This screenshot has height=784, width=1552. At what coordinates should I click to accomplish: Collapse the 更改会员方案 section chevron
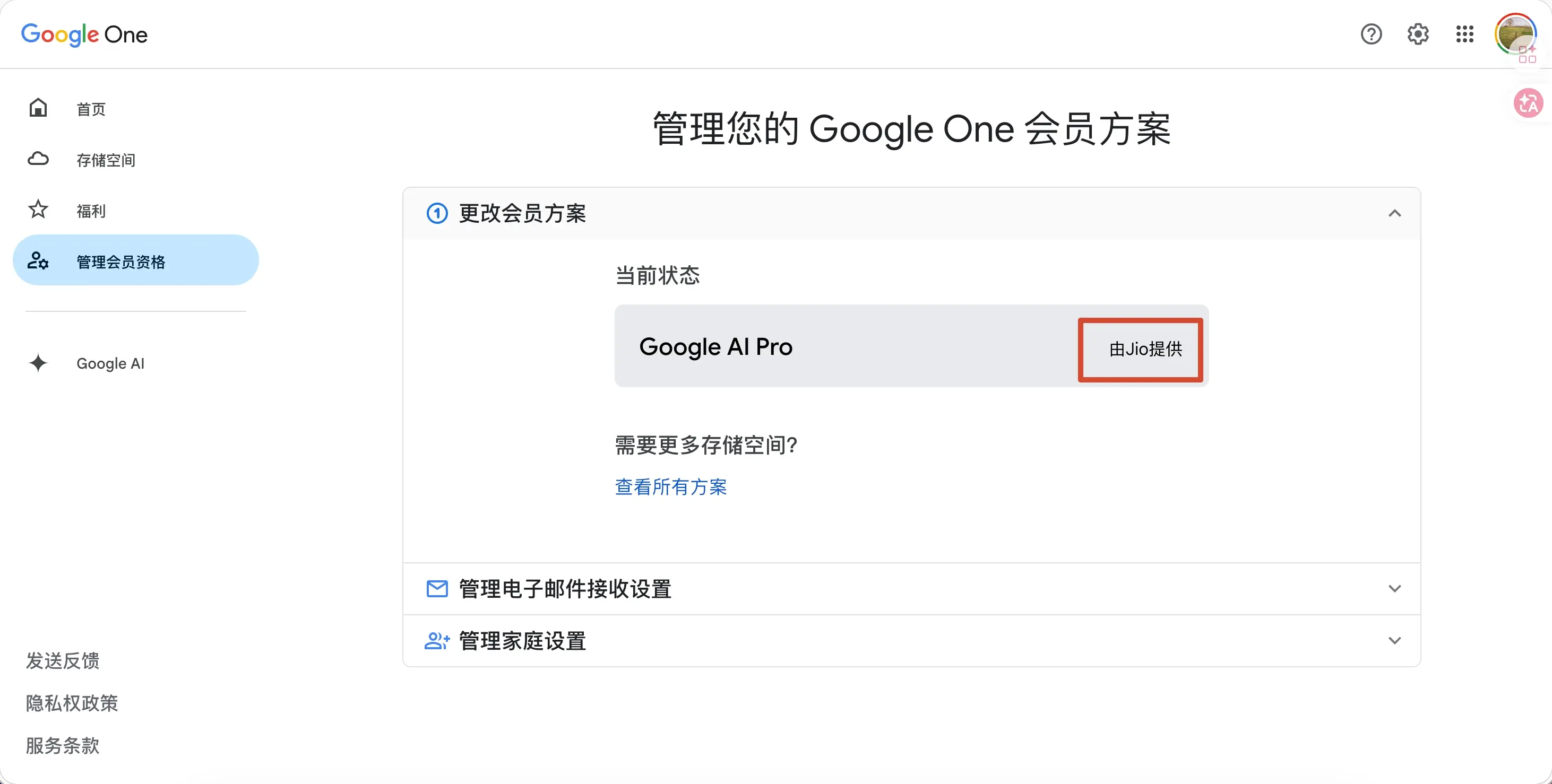click(1394, 213)
